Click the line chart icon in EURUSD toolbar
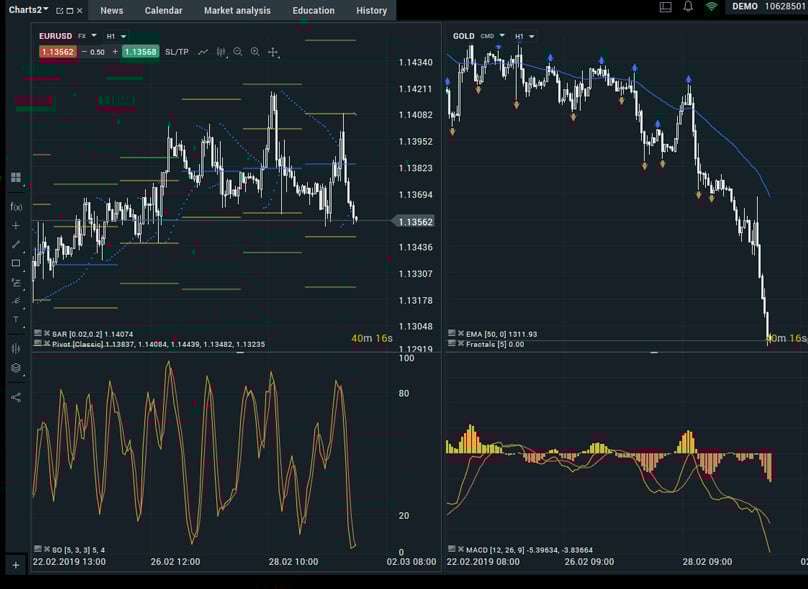The height and width of the screenshot is (589, 808). click(203, 52)
